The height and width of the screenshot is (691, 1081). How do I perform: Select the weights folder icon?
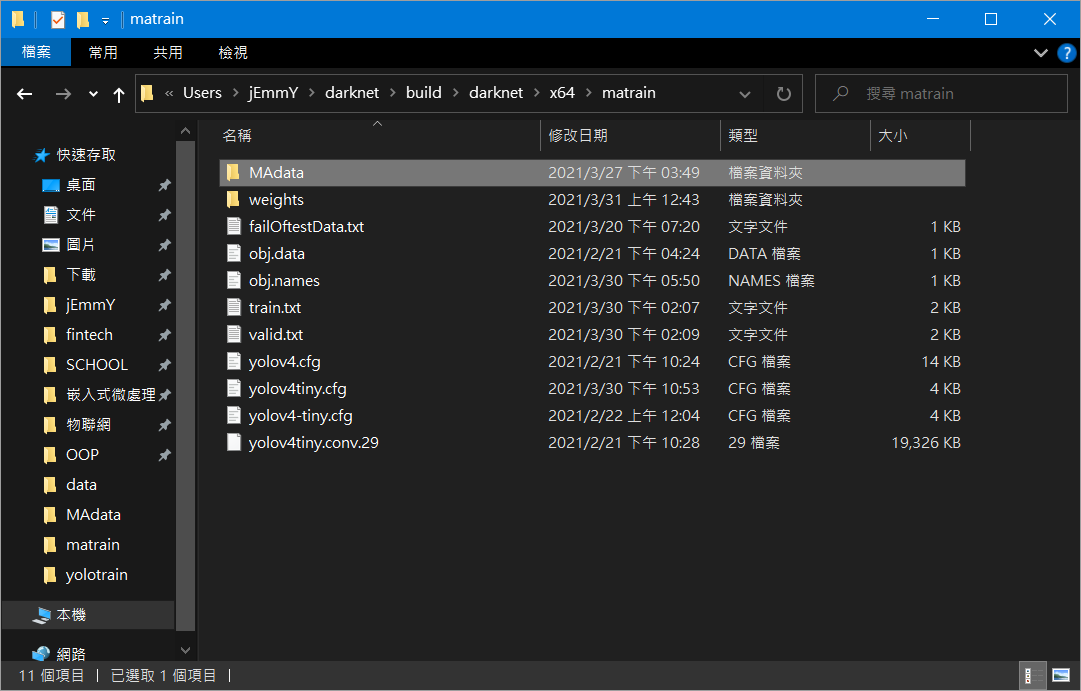tap(234, 199)
